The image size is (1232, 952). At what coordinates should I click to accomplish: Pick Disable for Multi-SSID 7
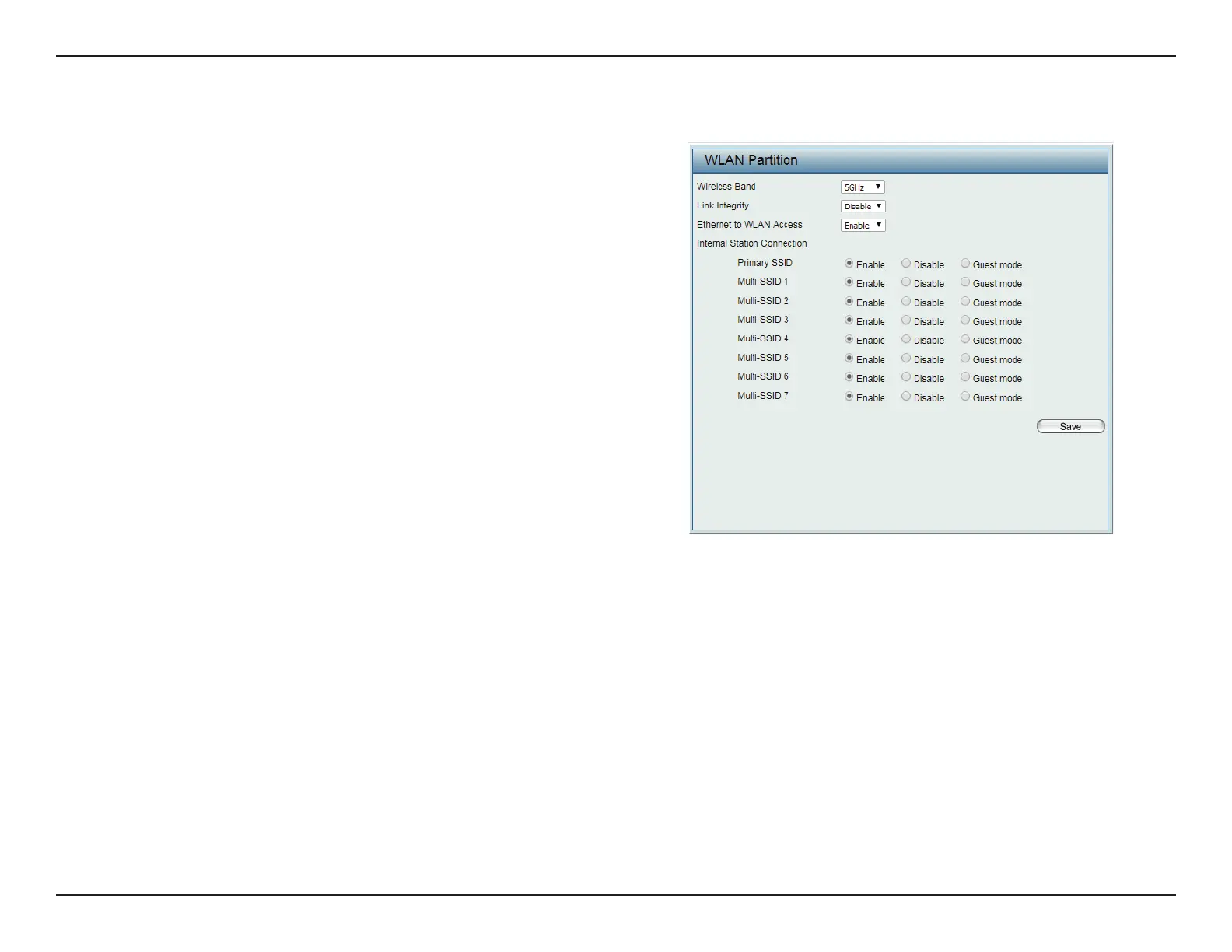(906, 397)
